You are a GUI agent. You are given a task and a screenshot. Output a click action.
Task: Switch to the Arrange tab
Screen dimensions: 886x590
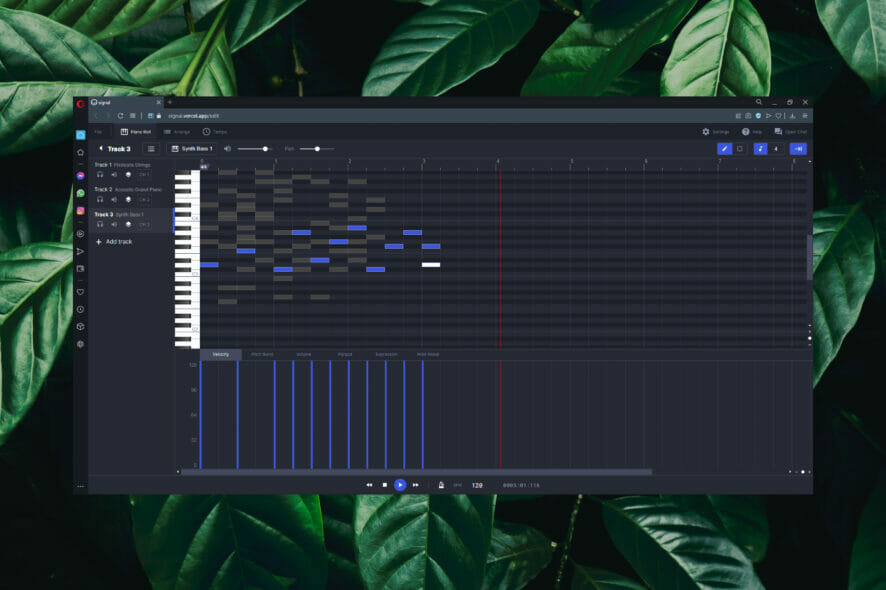pos(177,132)
